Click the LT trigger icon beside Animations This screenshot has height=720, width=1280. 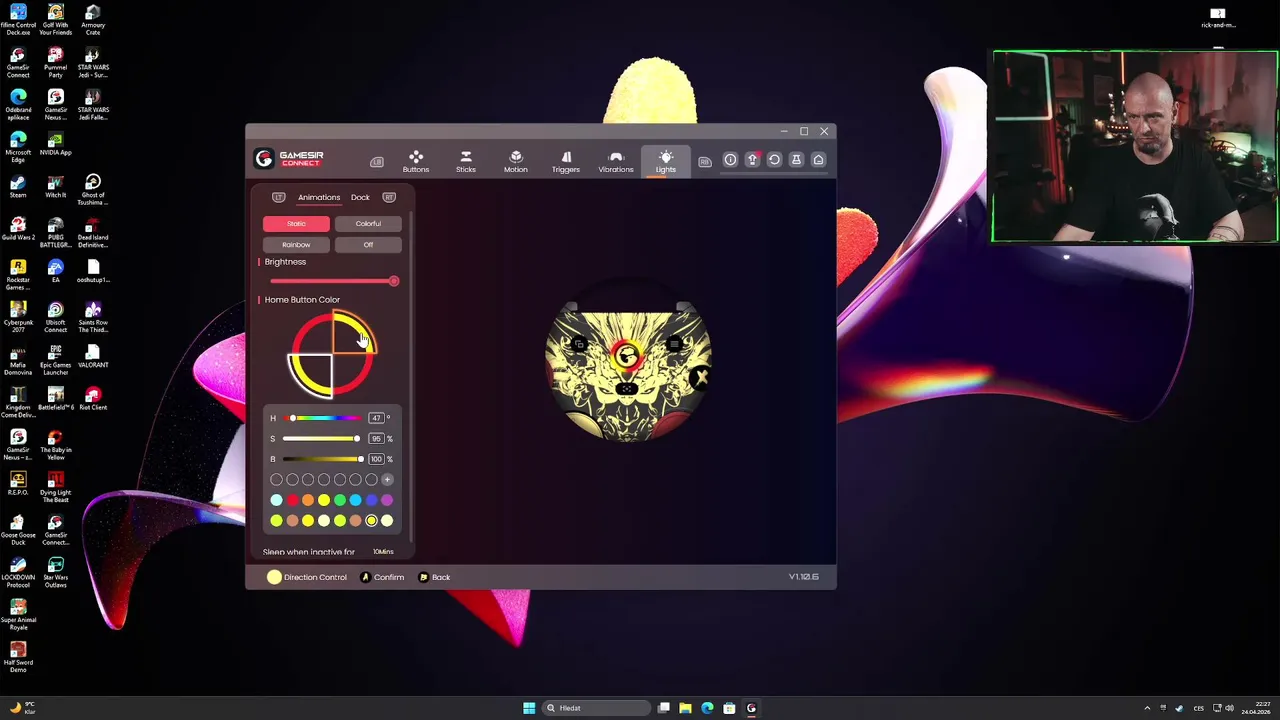pyautogui.click(x=279, y=197)
